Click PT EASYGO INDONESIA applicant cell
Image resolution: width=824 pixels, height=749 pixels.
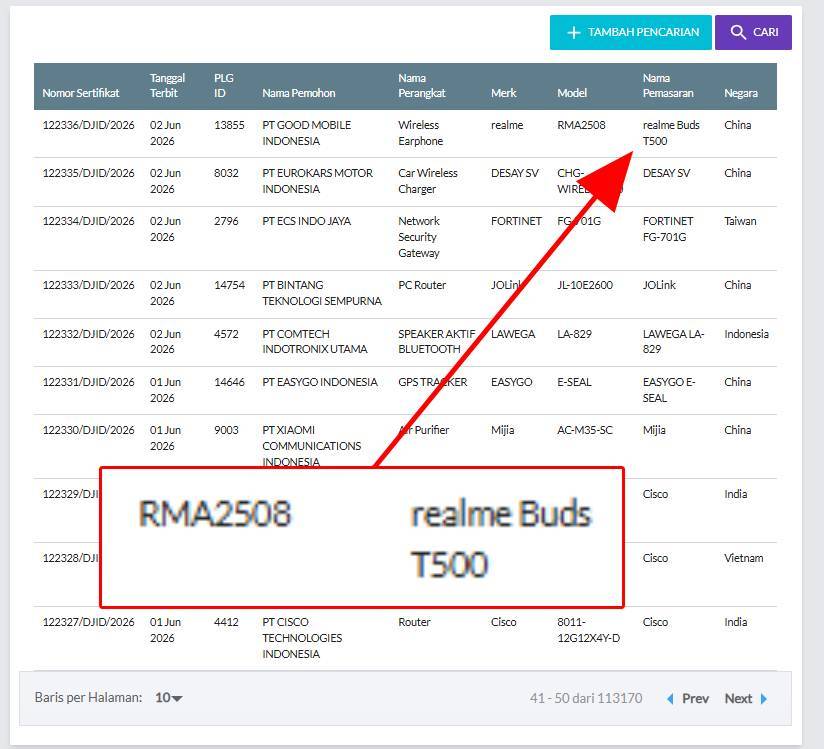point(320,382)
